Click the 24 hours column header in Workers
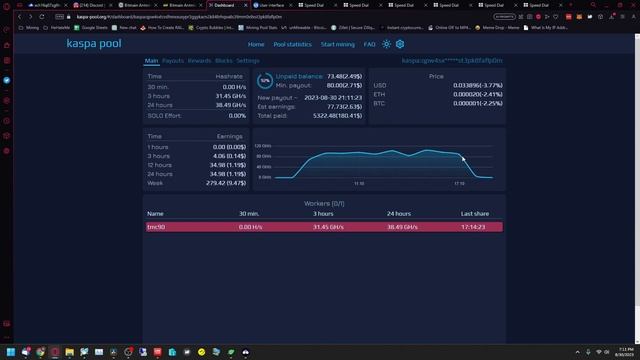640x360 pixels. [x=399, y=213]
